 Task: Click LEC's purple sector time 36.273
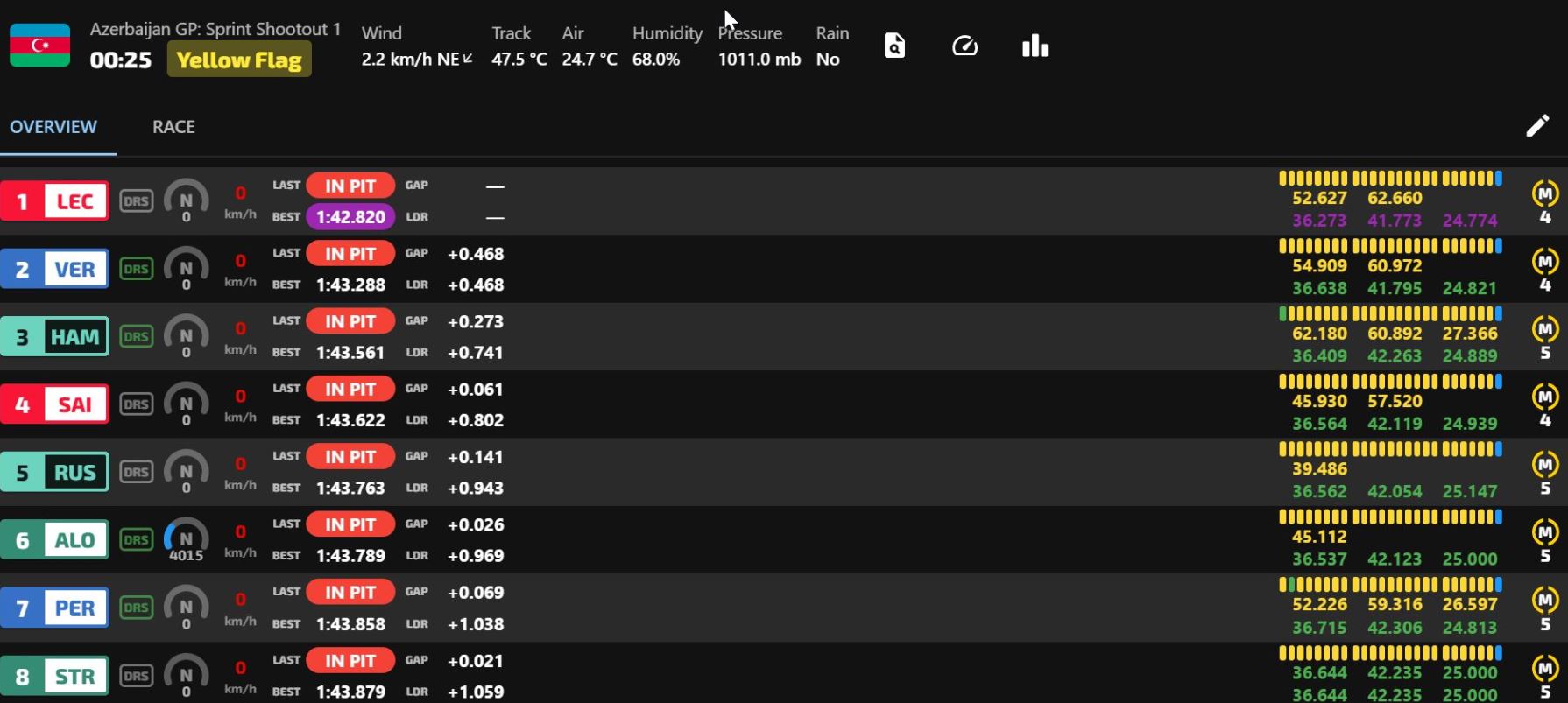click(x=1319, y=221)
